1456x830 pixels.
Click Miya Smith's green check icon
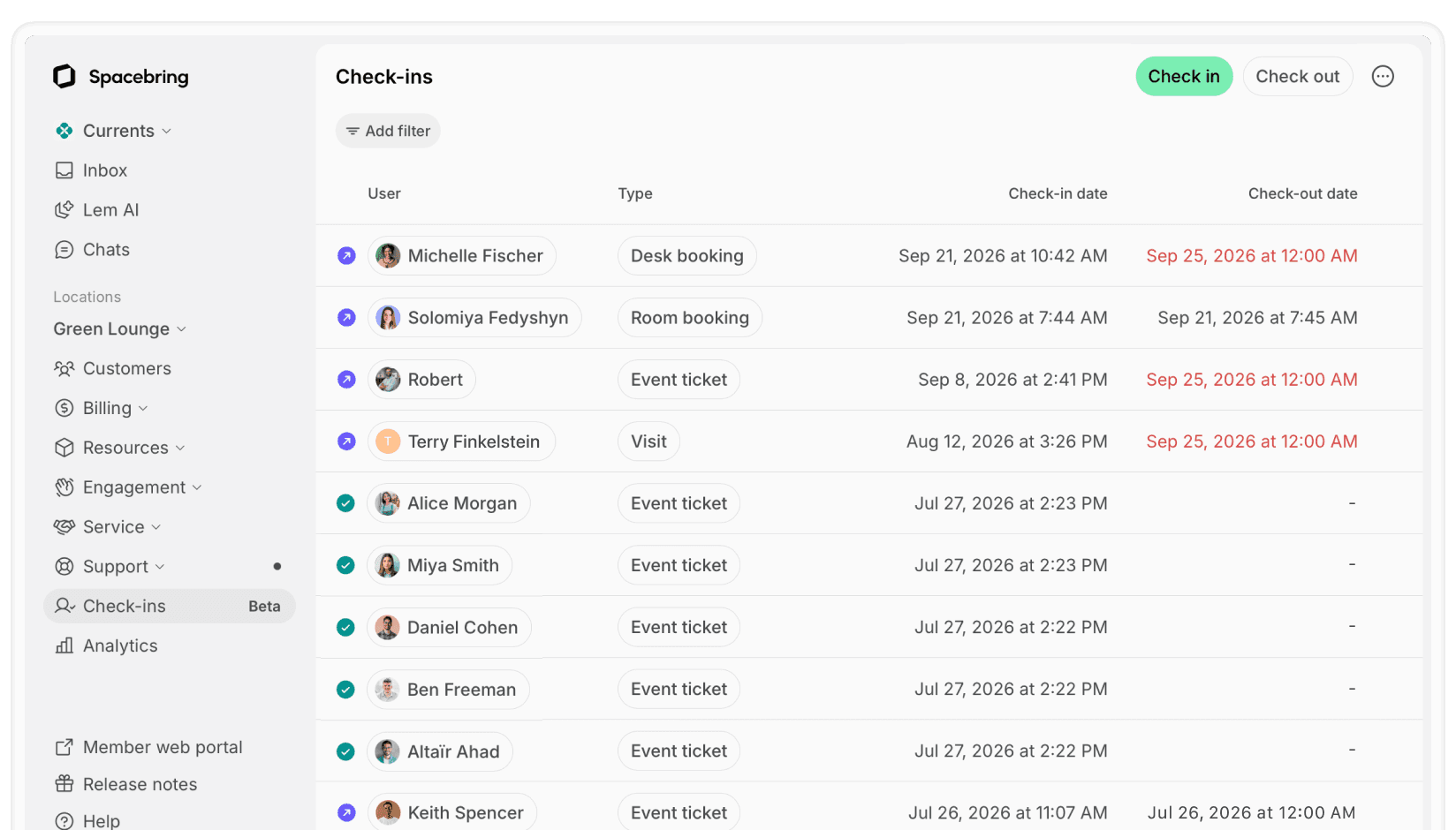pyautogui.click(x=345, y=565)
